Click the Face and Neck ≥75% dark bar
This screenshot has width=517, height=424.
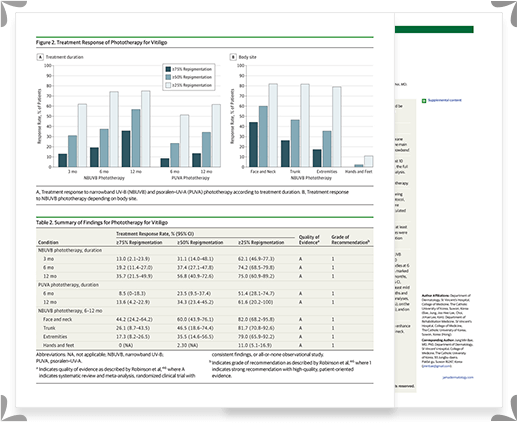pos(253,144)
